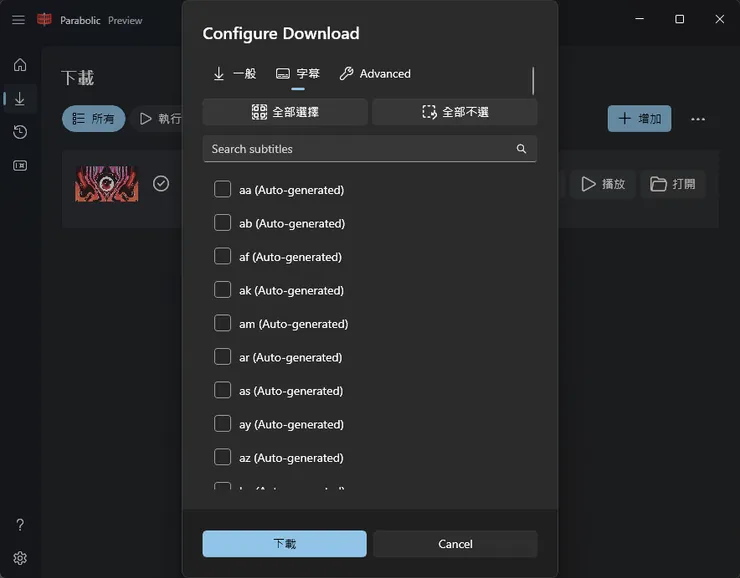
Task: Click the download video thumbnail
Action: pos(107,184)
